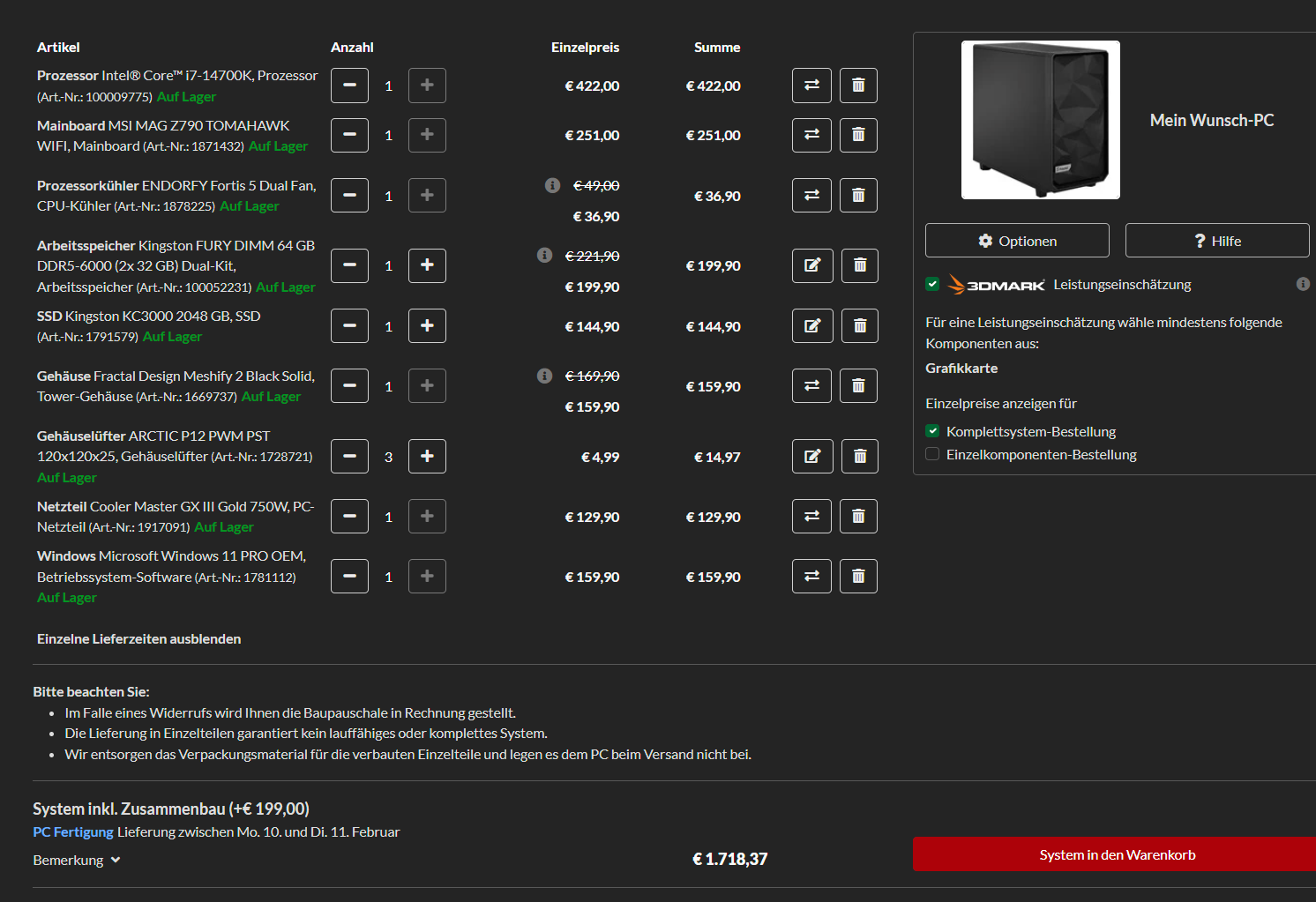Delete the Kingston KC3000 SSD
This screenshot has width=1316, height=902.
click(860, 325)
